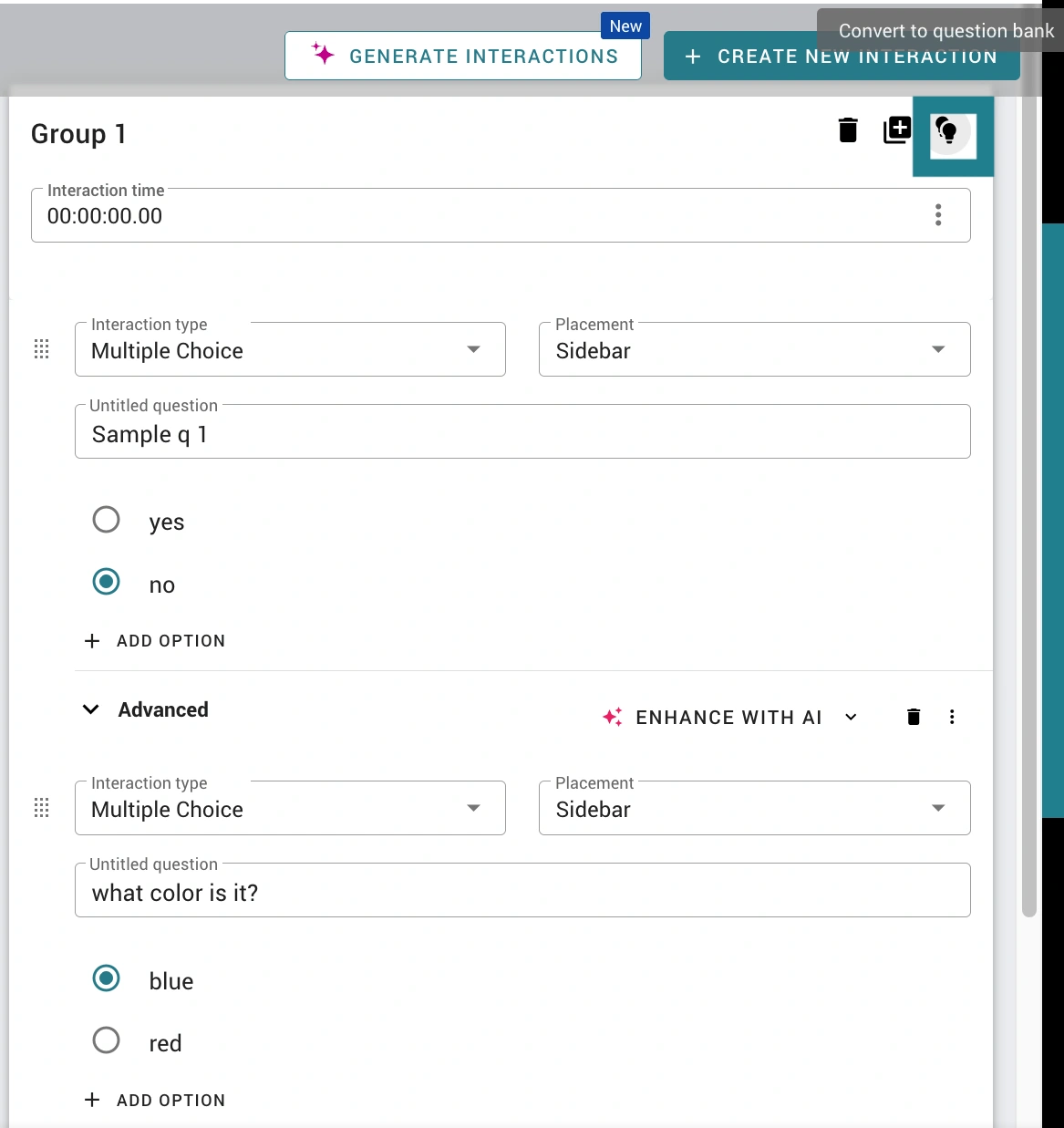The height and width of the screenshot is (1128, 1064).
Task: Open Placement dropdown for Sample q 1
Action: click(x=755, y=349)
